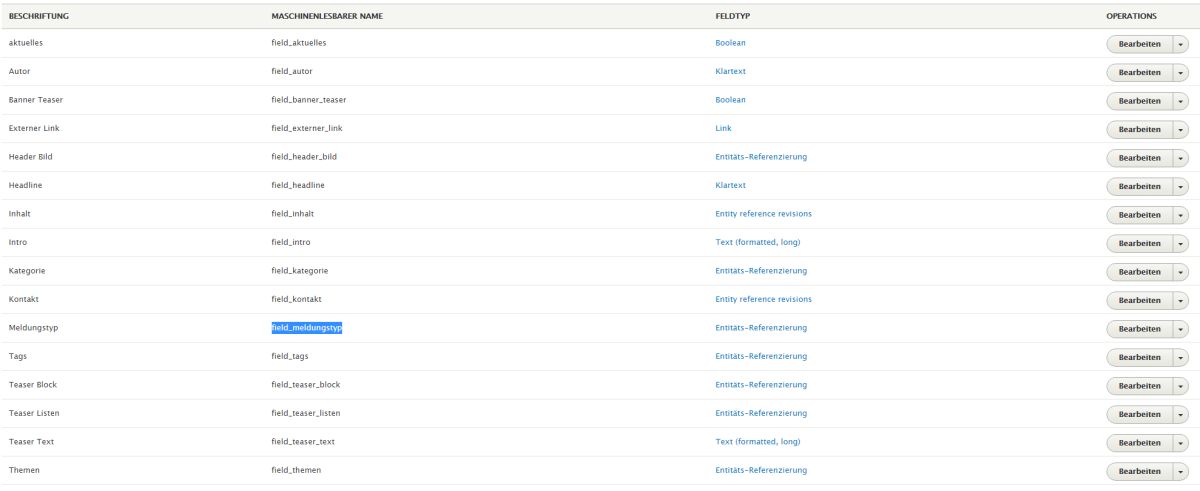Click the Headline label cell
The width and height of the screenshot is (1200, 491).
tap(26, 185)
